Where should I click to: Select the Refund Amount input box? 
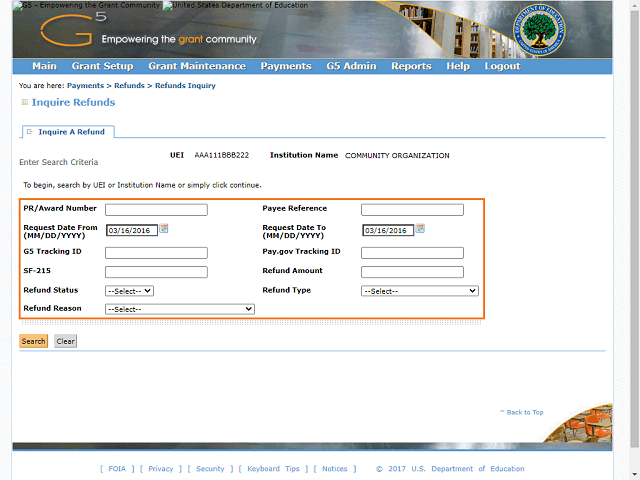point(412,272)
